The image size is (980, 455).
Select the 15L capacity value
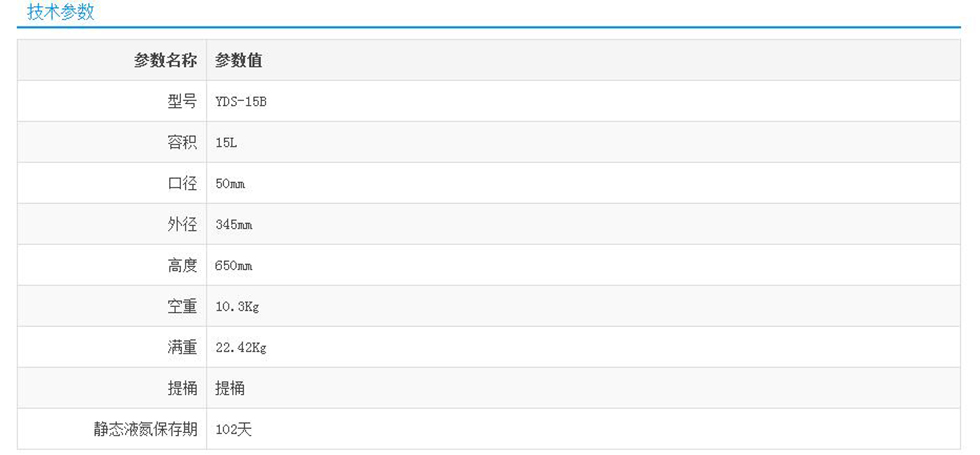coord(227,143)
